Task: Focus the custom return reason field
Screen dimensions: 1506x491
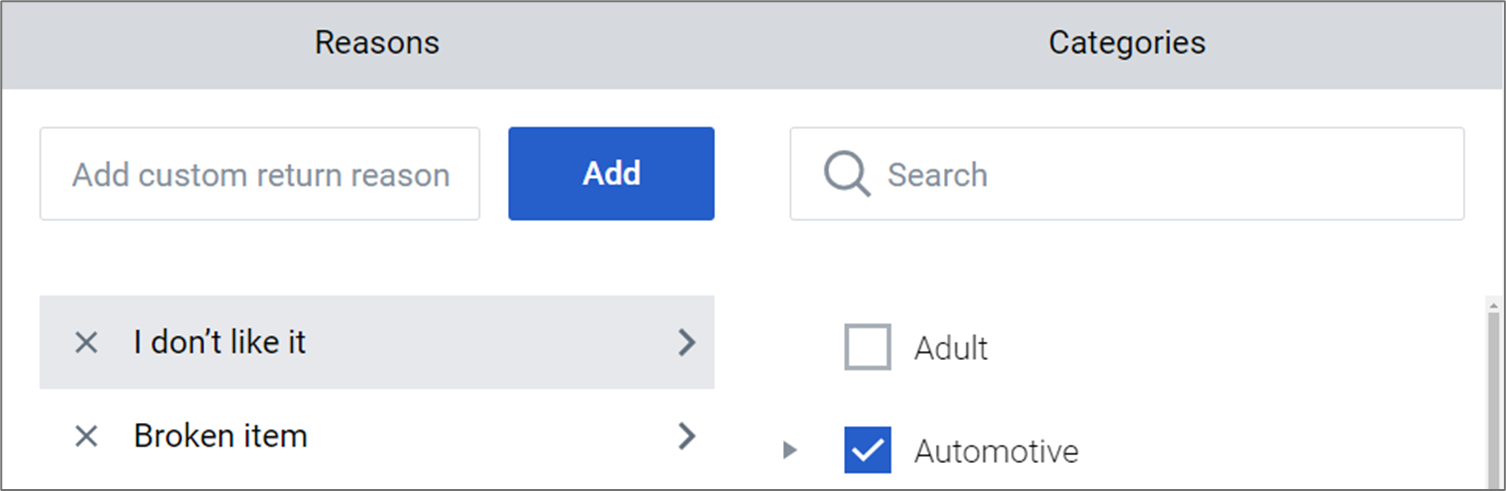Action: pos(260,175)
